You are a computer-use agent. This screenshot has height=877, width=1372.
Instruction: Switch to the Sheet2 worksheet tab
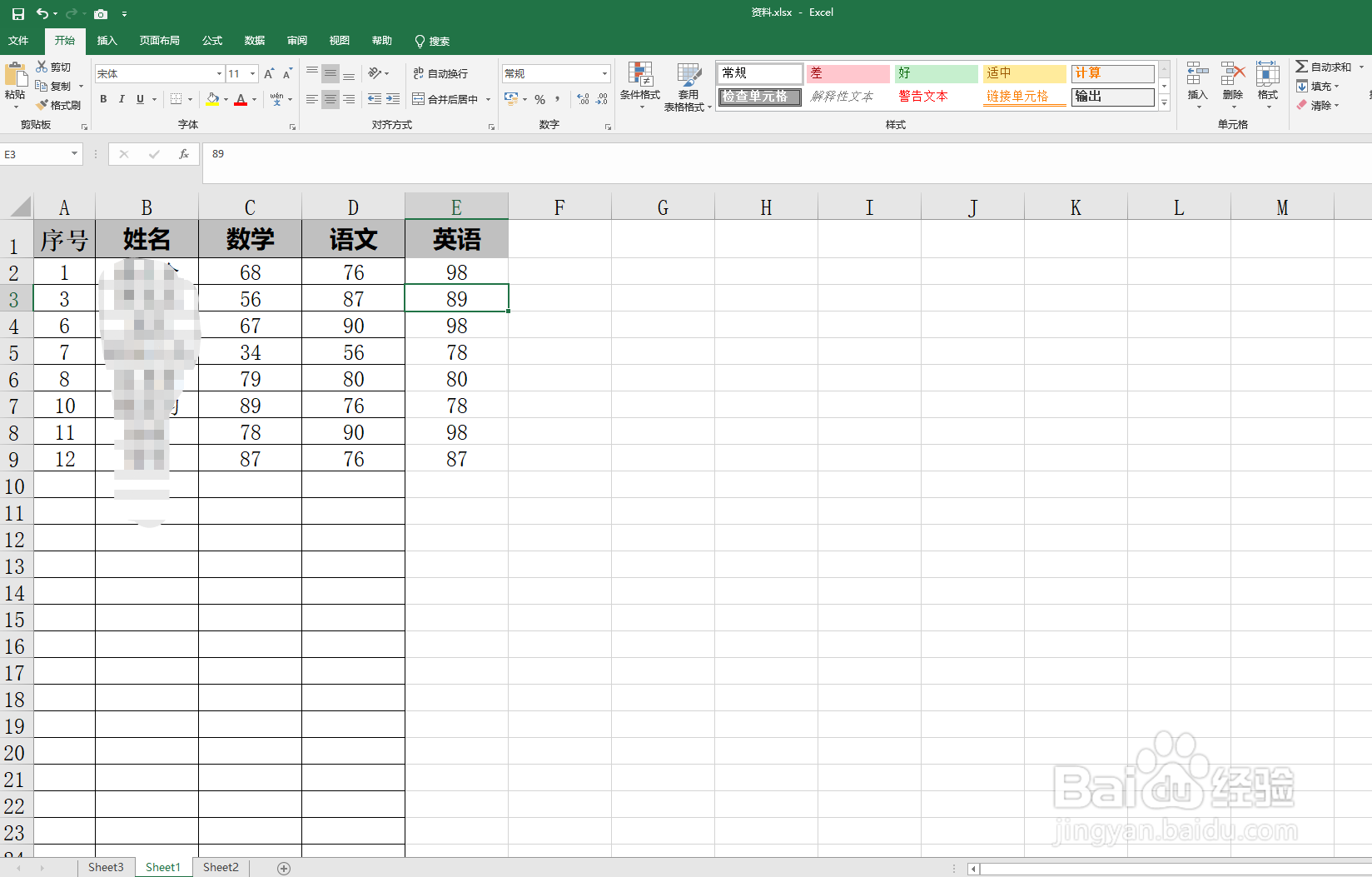[221, 867]
